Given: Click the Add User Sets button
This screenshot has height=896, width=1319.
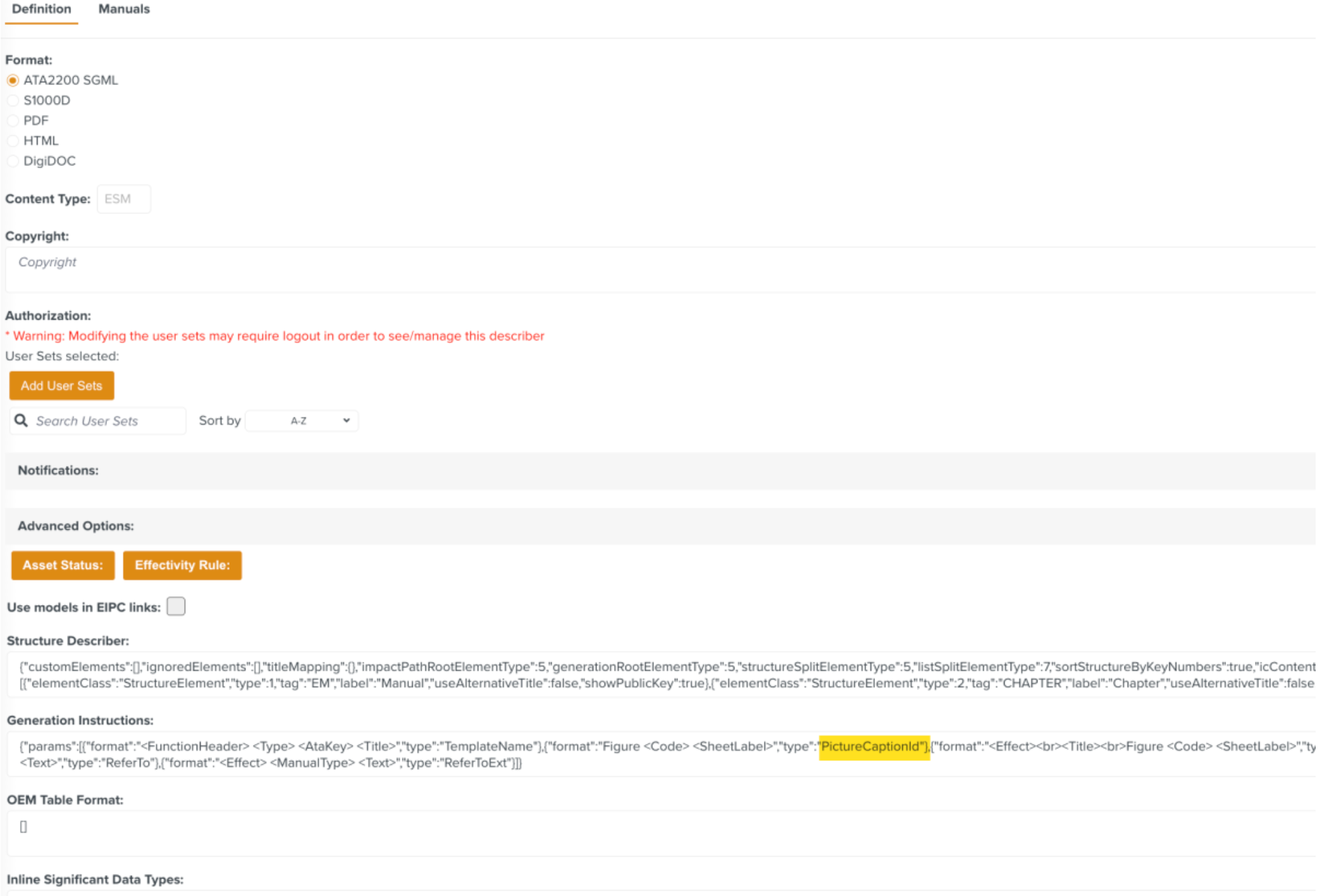Looking at the screenshot, I should coord(62,386).
